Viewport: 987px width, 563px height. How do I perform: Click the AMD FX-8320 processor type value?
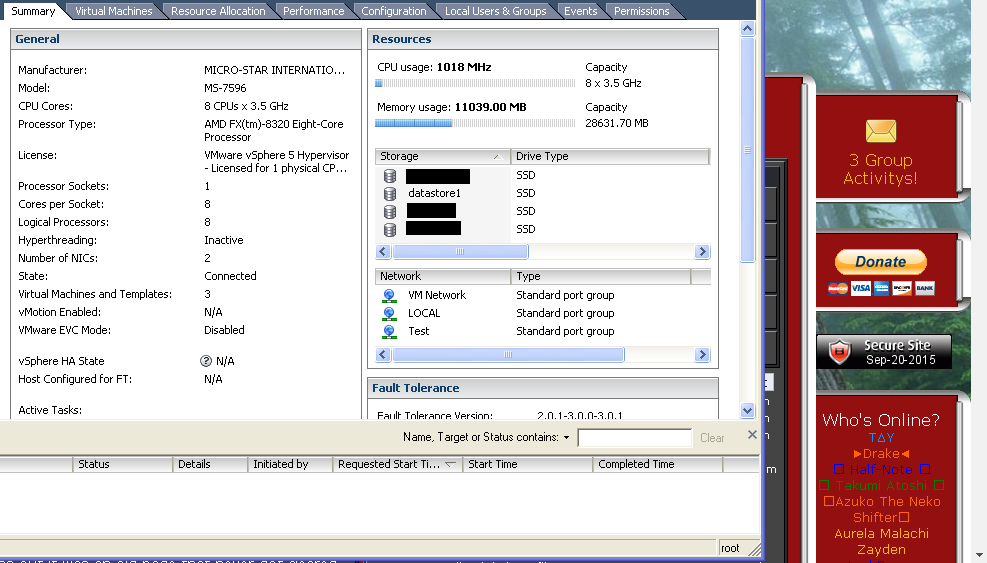274,131
